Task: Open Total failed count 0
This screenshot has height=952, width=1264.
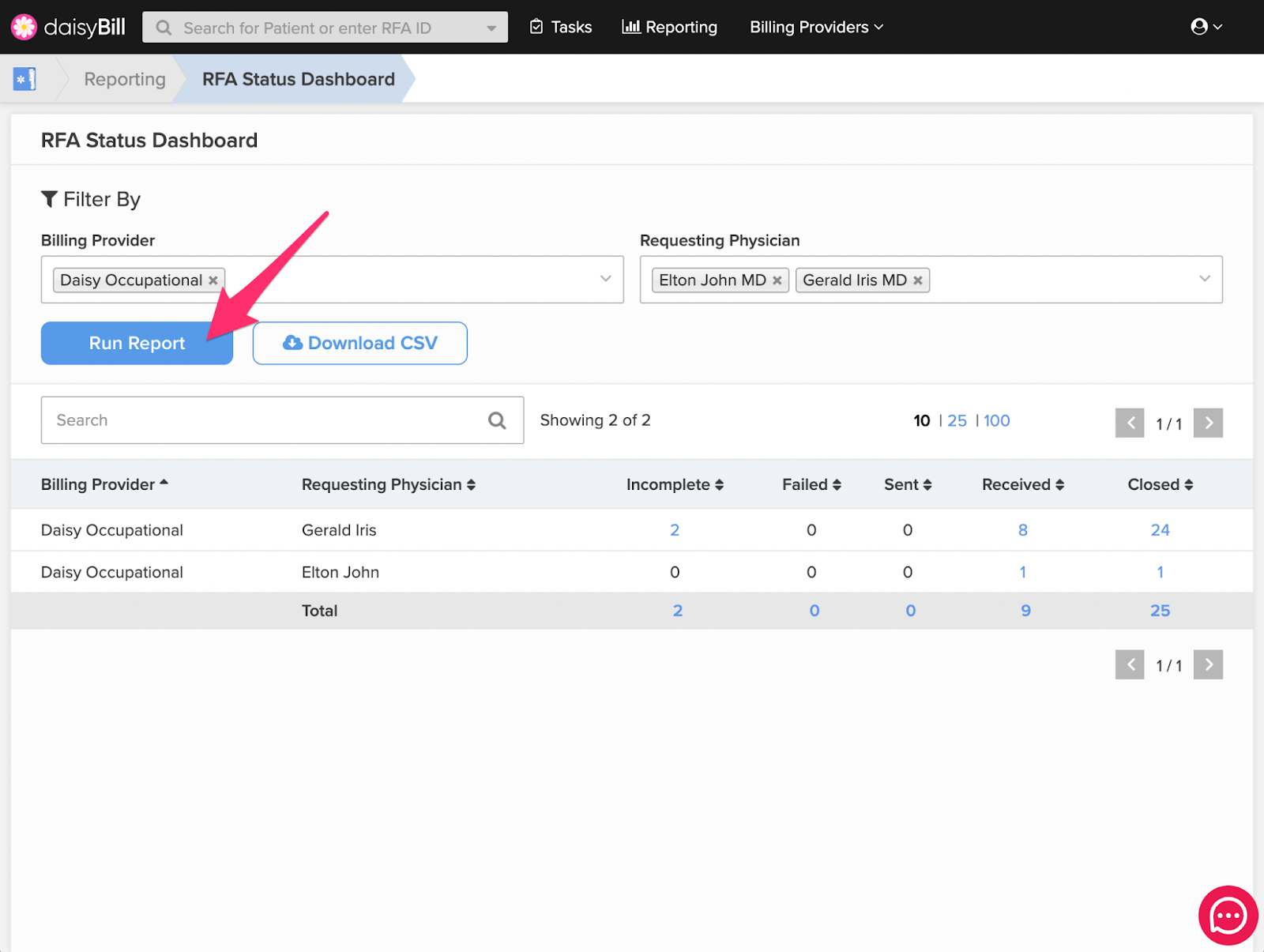Action: coord(814,611)
